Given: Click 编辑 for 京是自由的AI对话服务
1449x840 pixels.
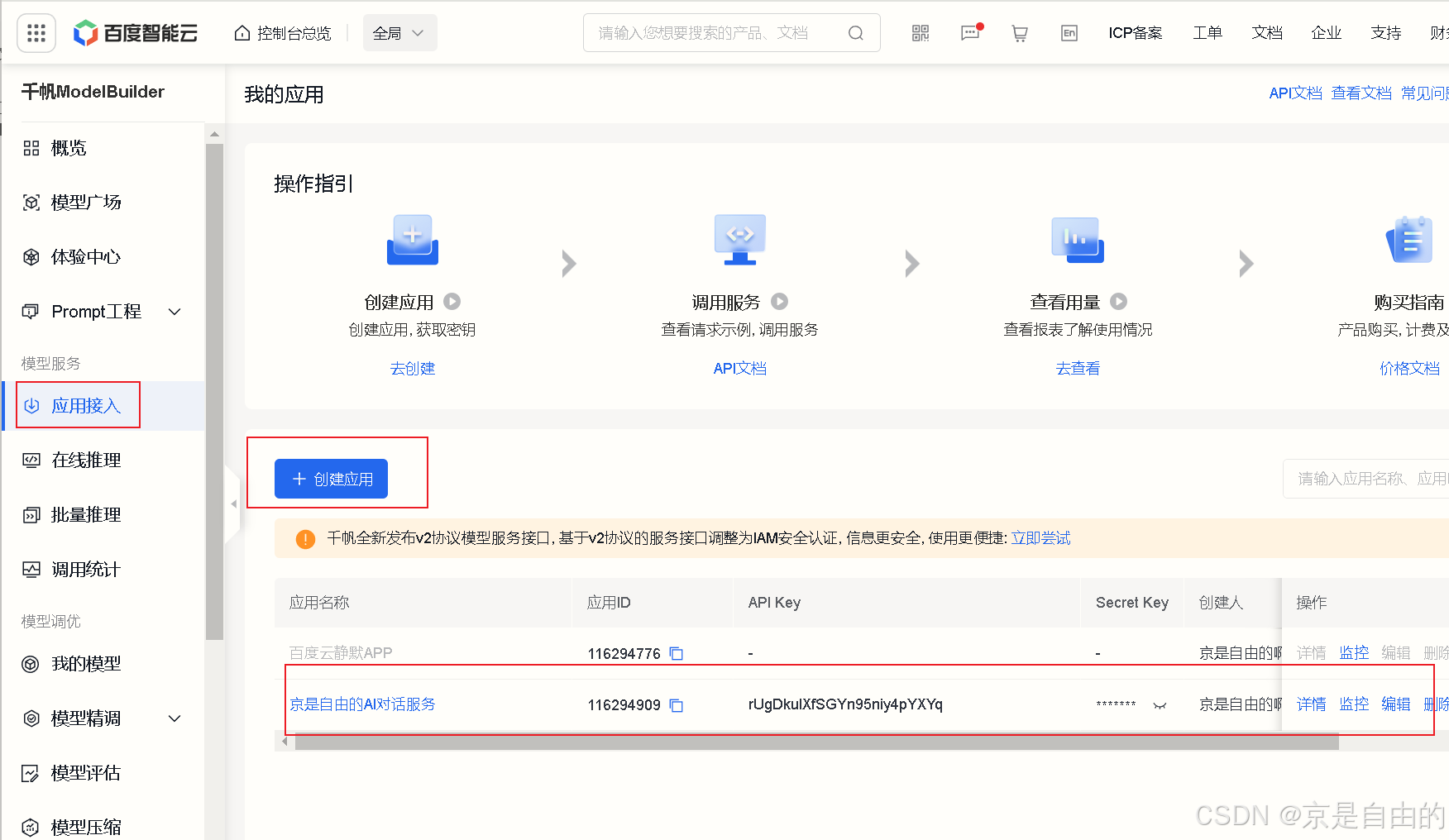Looking at the screenshot, I should [x=1396, y=704].
